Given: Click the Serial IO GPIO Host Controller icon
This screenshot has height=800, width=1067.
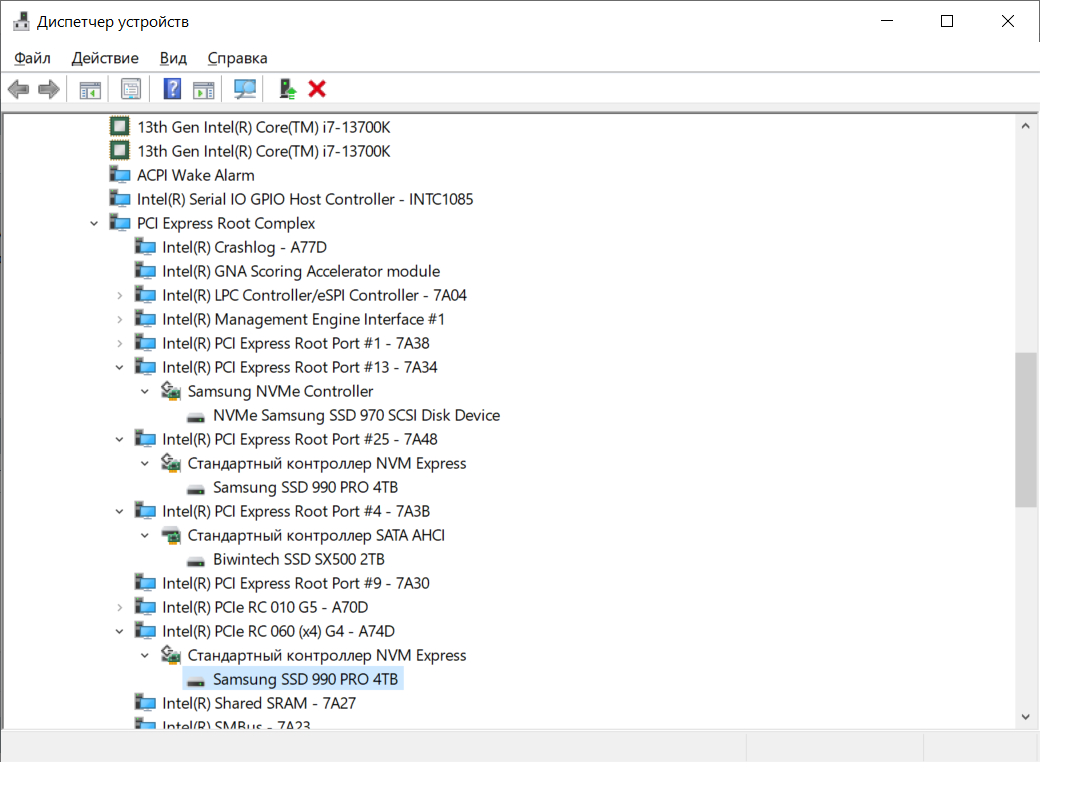Looking at the screenshot, I should point(120,199).
